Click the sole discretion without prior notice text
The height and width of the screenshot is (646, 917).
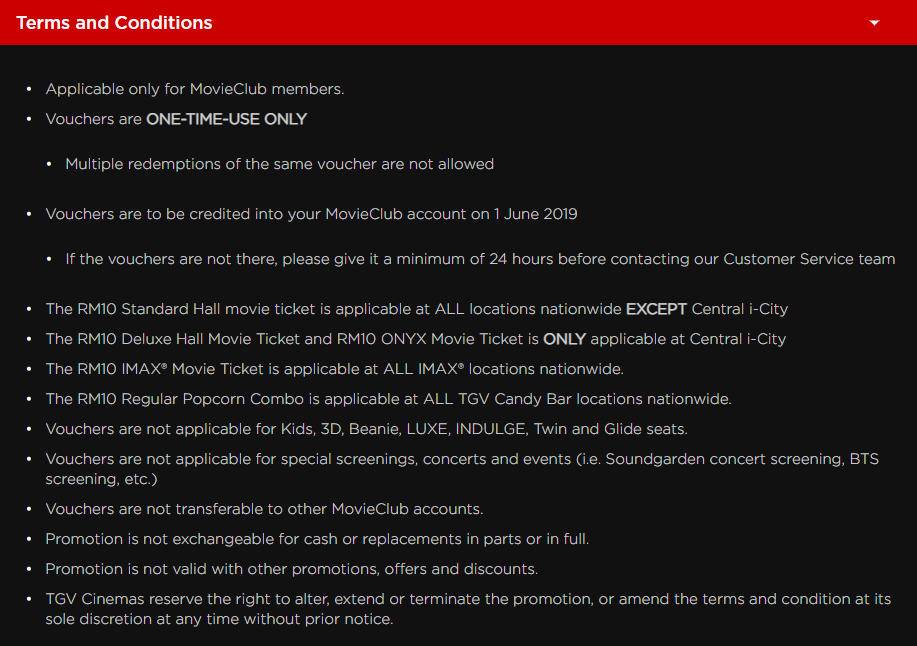pos(219,619)
